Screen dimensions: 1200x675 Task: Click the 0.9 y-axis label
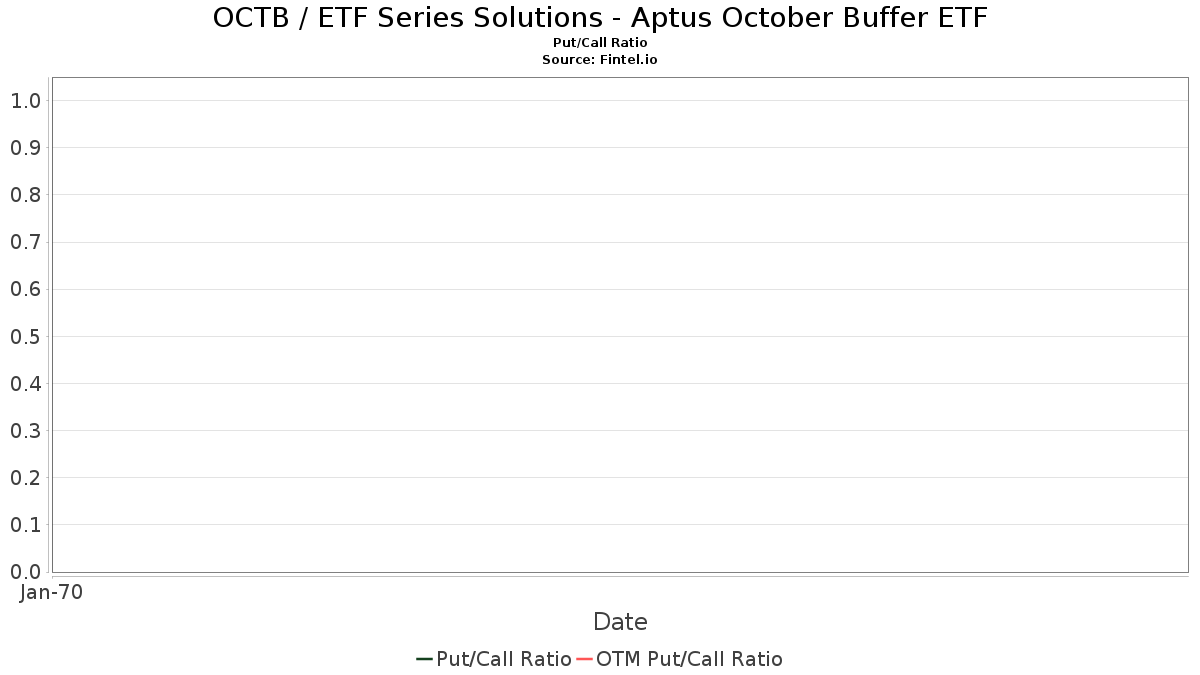pyautogui.click(x=25, y=148)
